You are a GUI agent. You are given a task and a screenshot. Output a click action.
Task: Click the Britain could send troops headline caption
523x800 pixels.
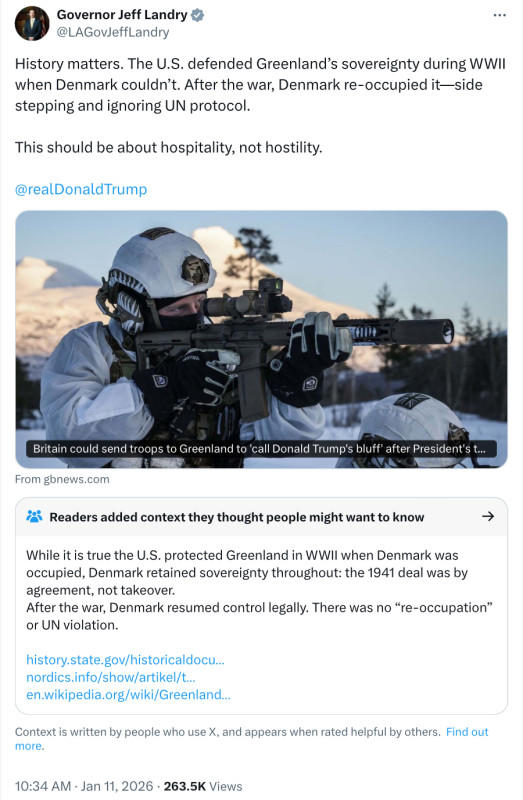tap(261, 449)
